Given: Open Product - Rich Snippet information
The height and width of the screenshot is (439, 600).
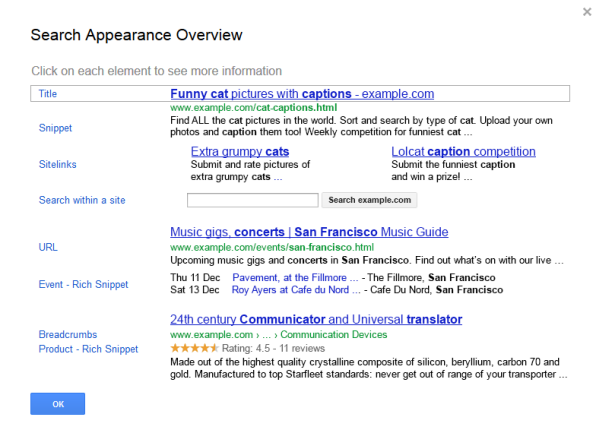Looking at the screenshot, I should [x=88, y=349].
